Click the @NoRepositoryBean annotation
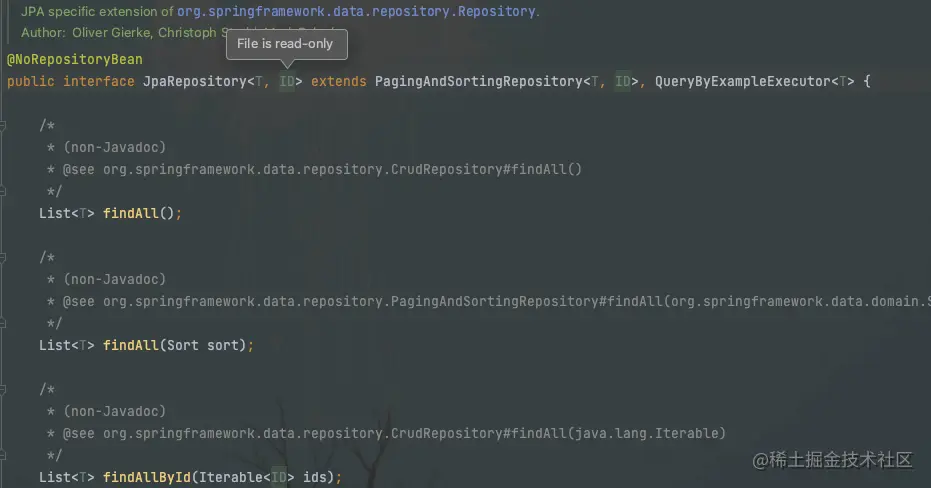931x488 pixels. coord(75,59)
